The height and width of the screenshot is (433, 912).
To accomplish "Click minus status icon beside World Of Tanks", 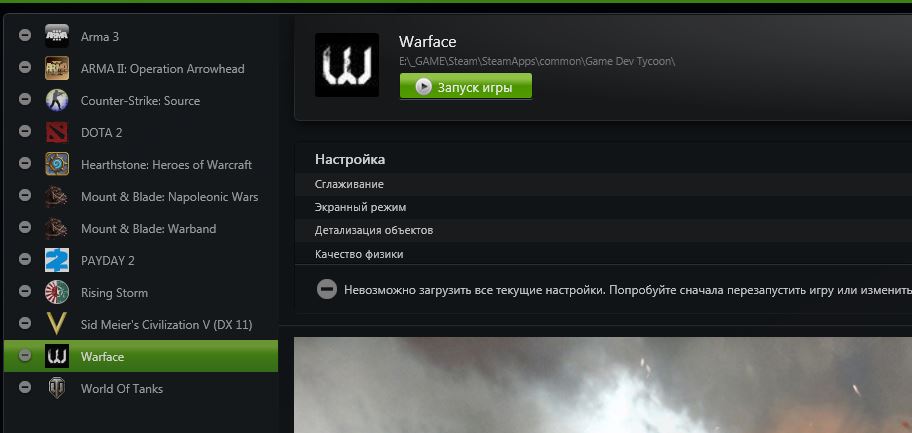I will point(24,387).
